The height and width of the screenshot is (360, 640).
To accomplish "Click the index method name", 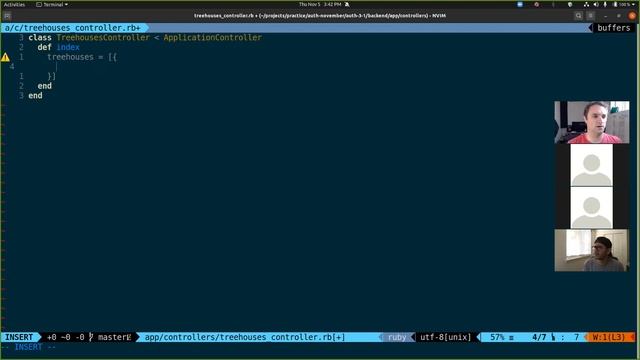I will [68, 47].
